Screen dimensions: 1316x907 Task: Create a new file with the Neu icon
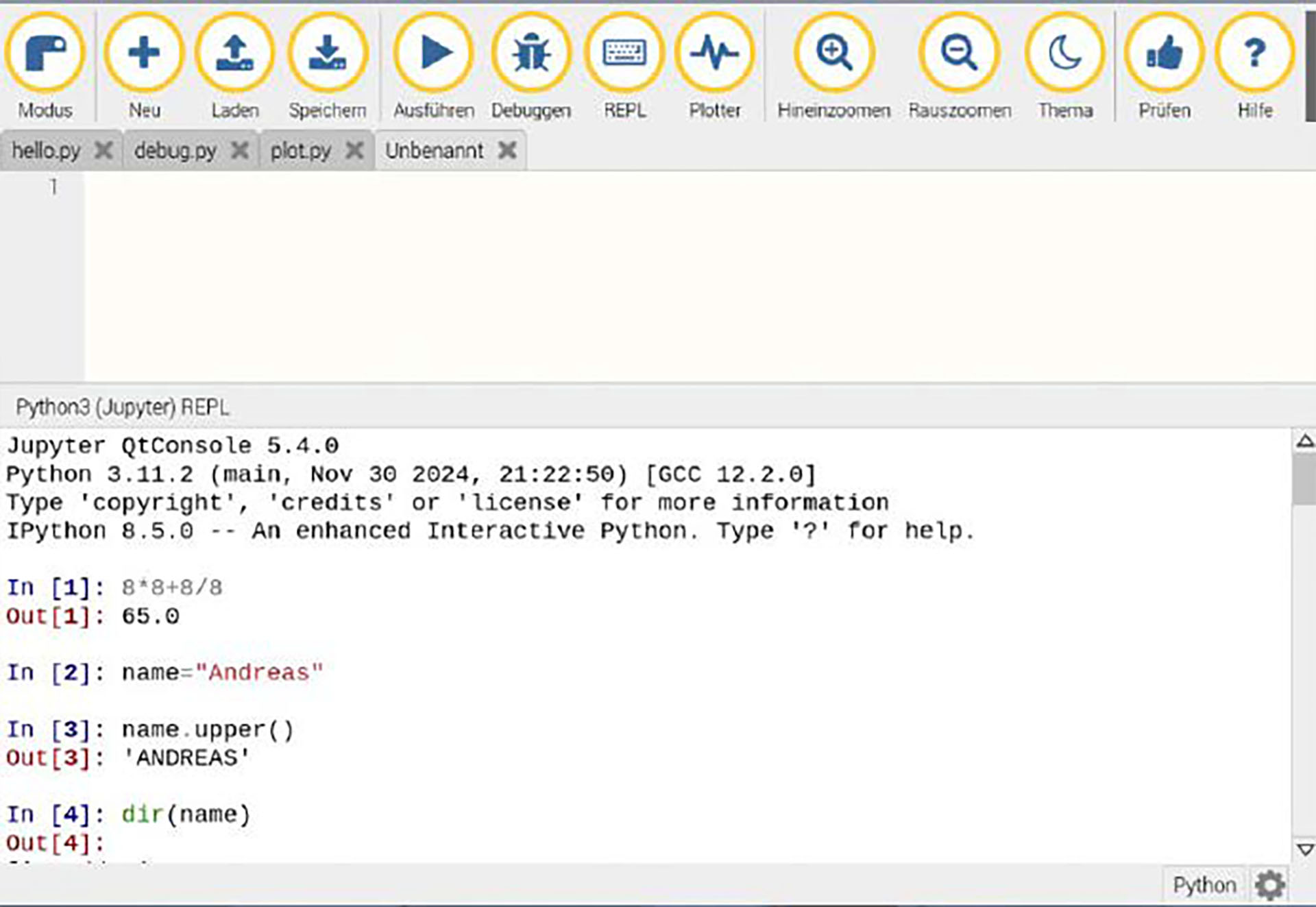(x=143, y=51)
